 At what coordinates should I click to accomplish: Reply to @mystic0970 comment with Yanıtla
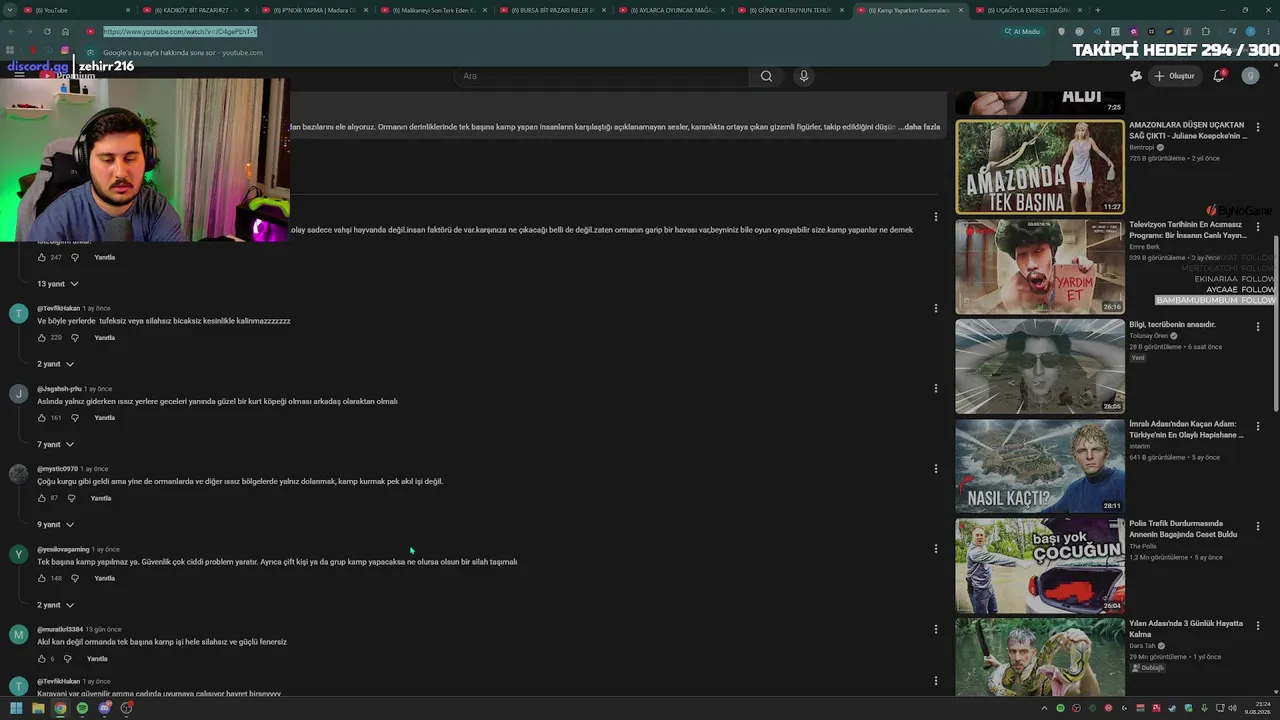[101, 498]
